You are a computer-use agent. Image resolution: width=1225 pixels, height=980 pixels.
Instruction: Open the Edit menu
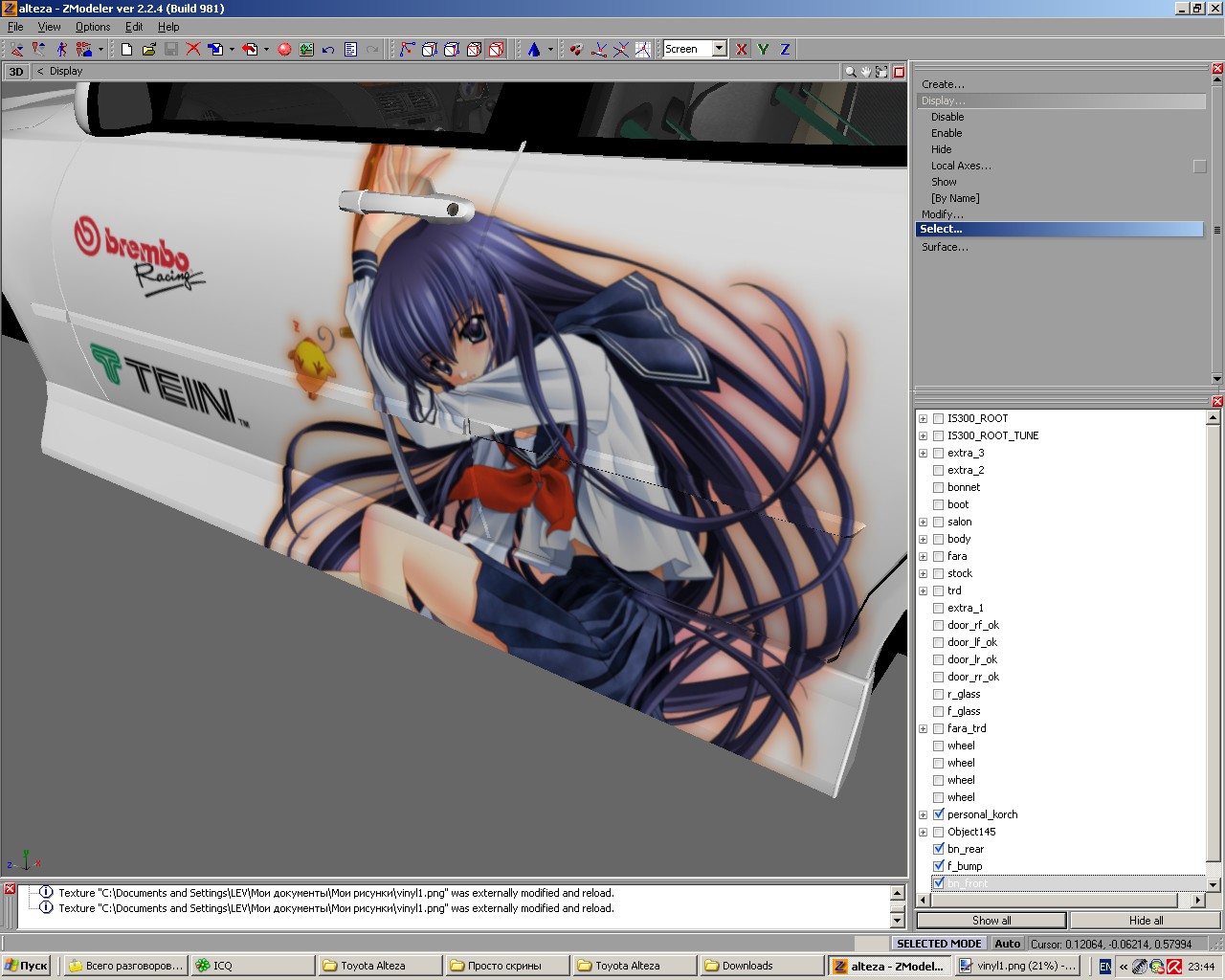coord(134,27)
